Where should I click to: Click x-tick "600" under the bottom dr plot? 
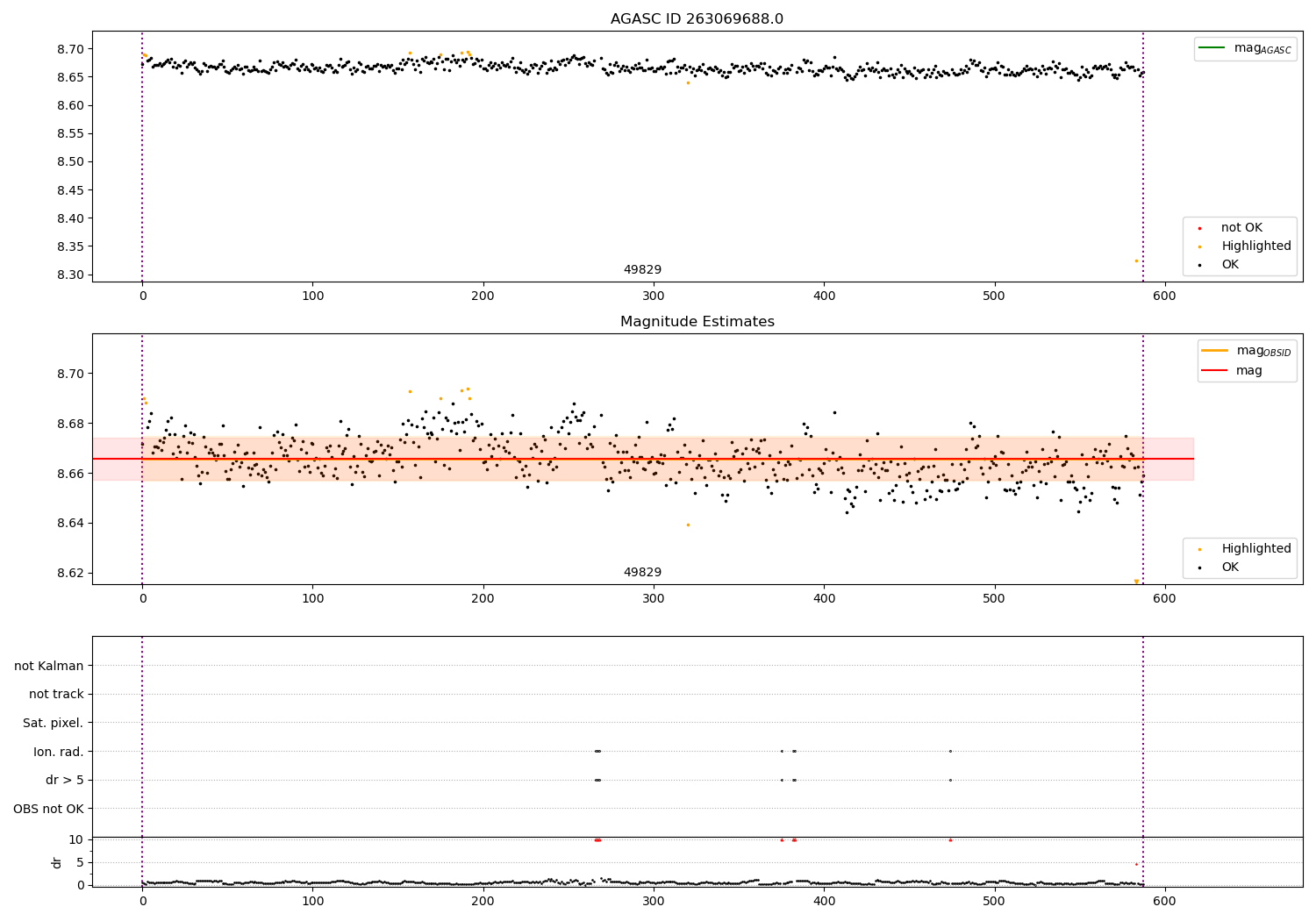(x=1164, y=901)
